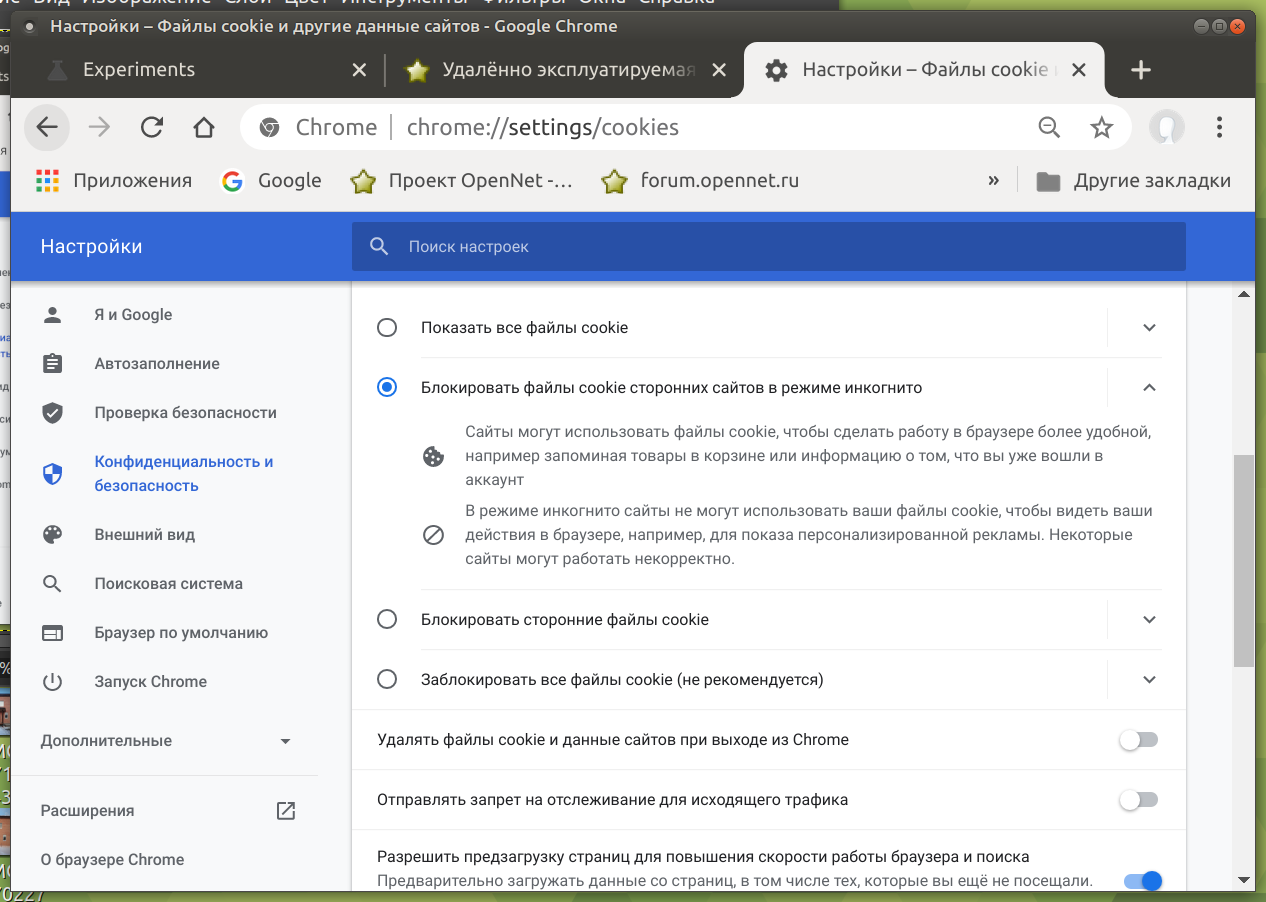Go to the home page icon
The width and height of the screenshot is (1266, 902).
tap(204, 127)
